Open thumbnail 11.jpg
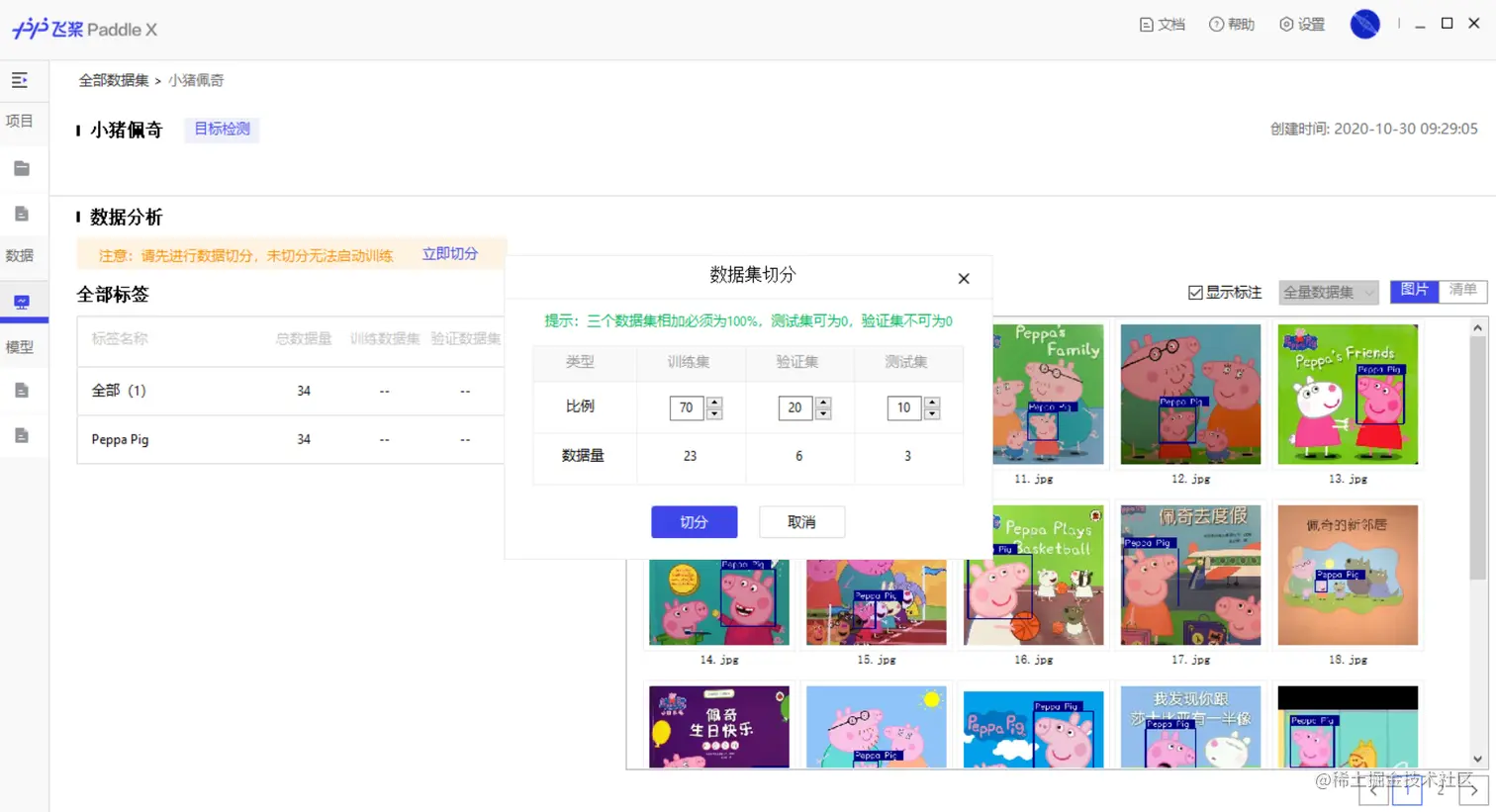This screenshot has height=812, width=1496. click(1047, 394)
